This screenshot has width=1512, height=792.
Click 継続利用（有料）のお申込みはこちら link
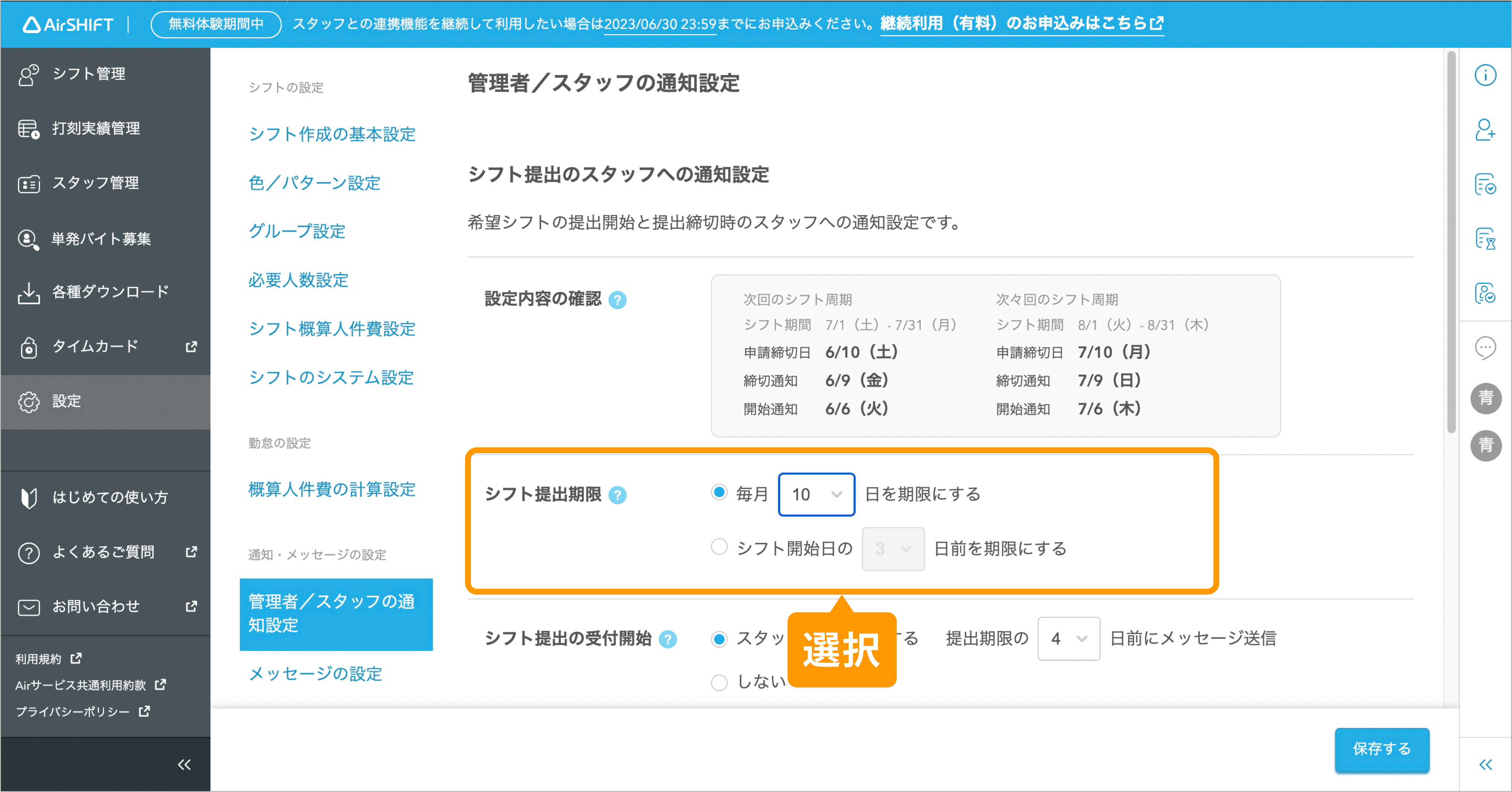(x=1022, y=23)
